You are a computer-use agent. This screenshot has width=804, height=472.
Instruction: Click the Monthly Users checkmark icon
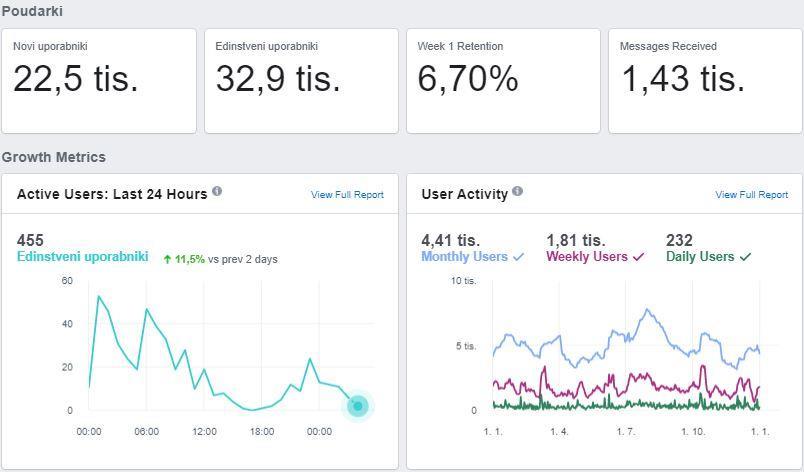(519, 257)
